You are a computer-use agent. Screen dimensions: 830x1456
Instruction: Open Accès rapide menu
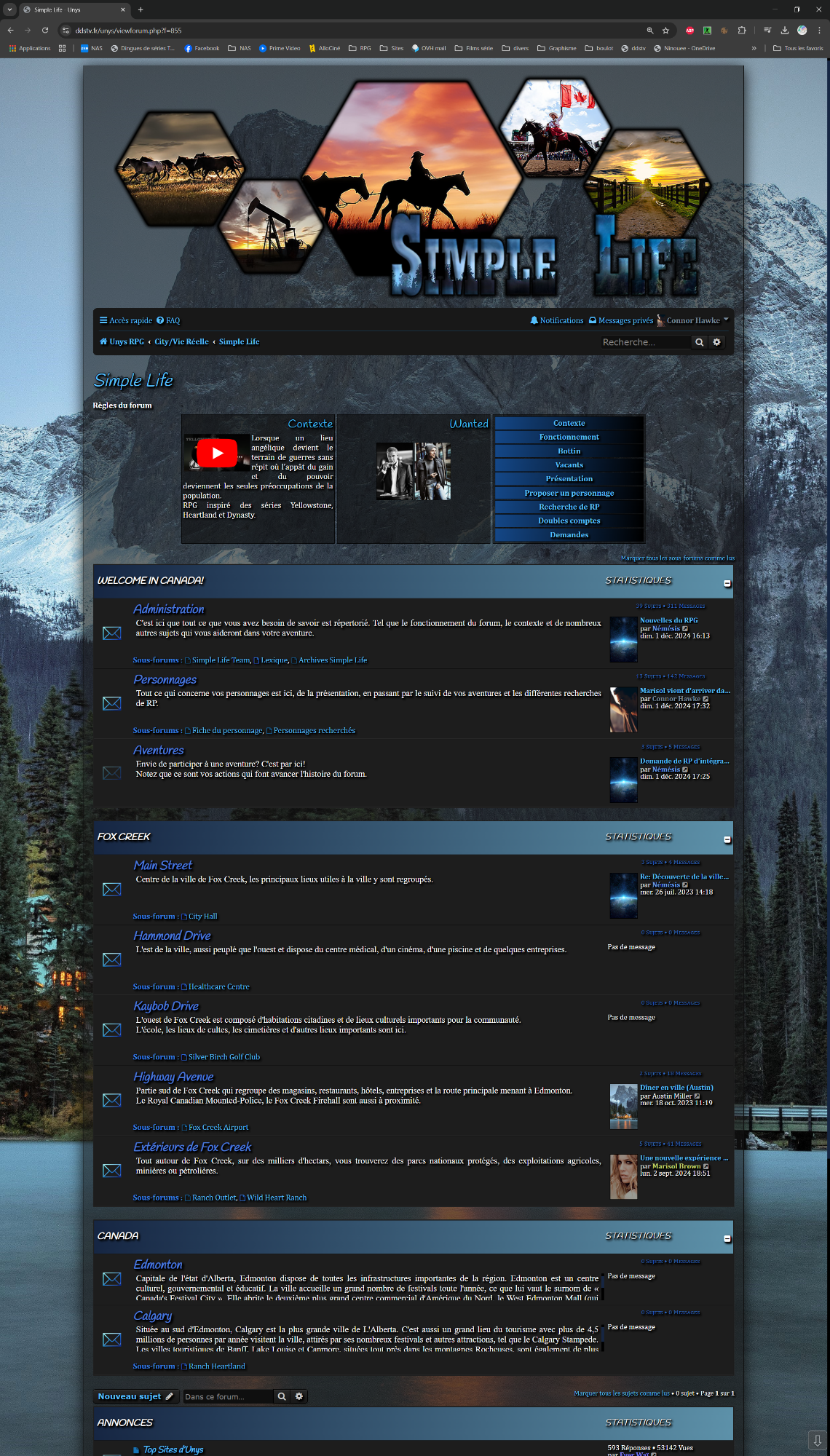click(126, 320)
